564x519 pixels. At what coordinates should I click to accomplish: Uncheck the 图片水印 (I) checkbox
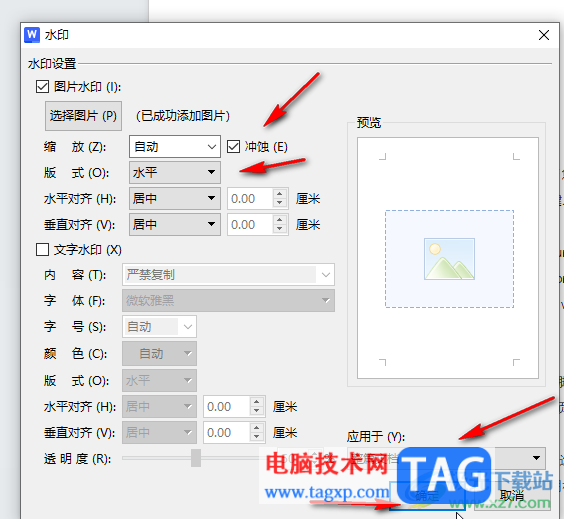pyautogui.click(x=42, y=87)
